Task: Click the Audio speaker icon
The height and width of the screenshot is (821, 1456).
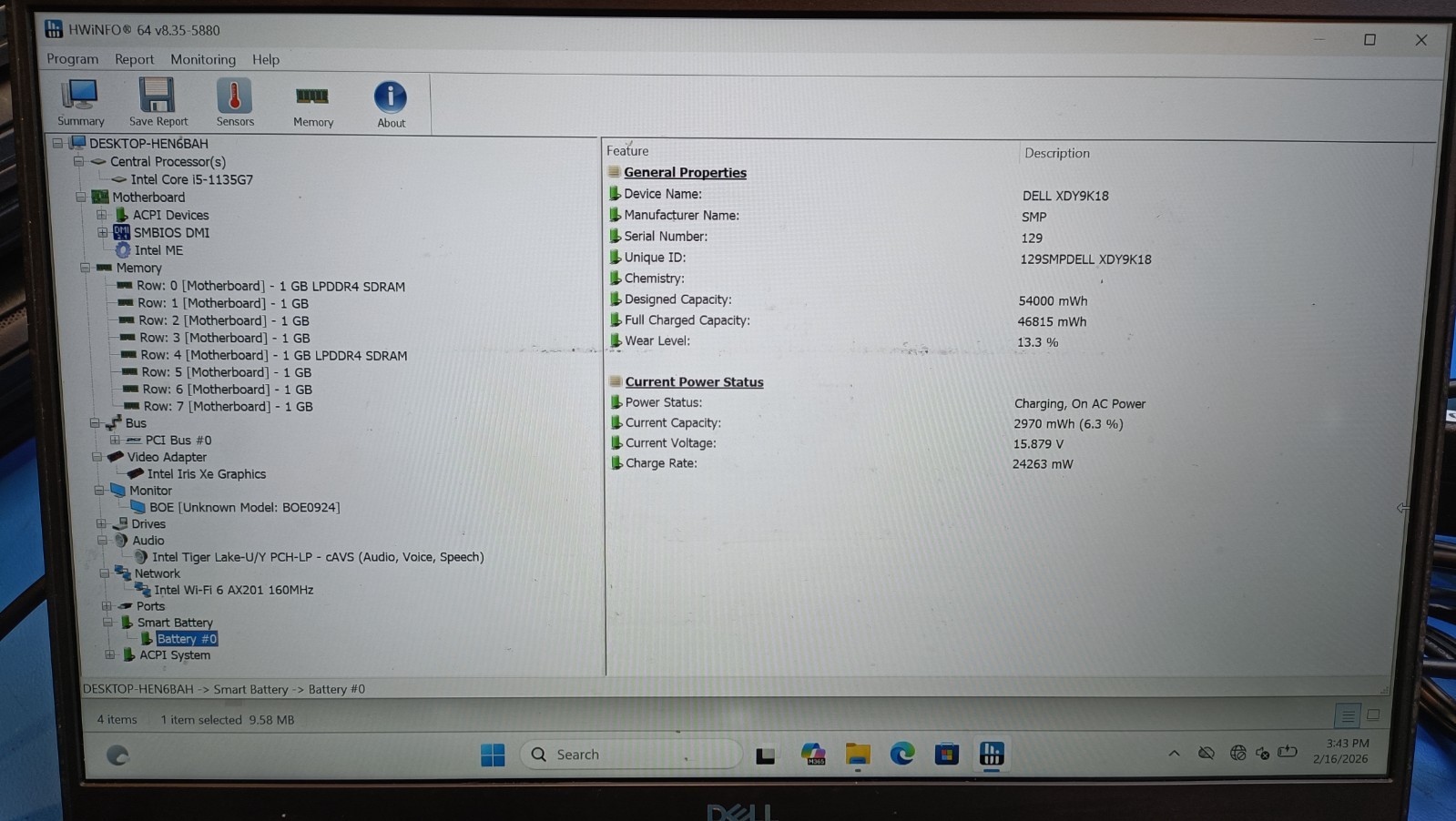Action: 121,540
